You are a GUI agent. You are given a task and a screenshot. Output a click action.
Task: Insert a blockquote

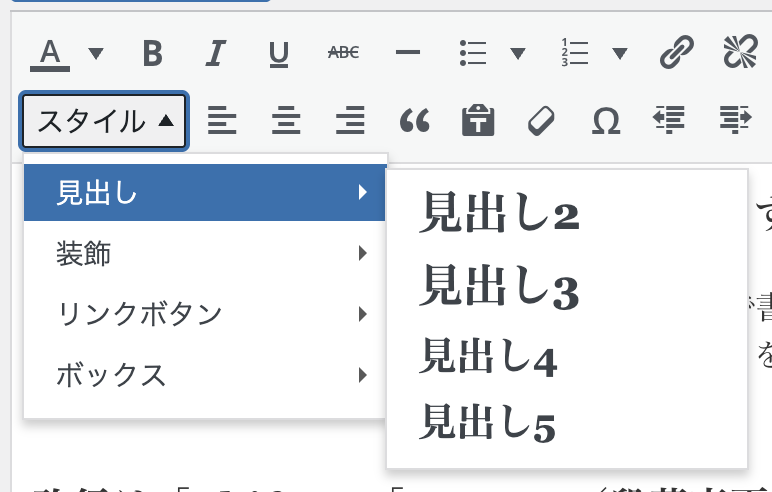point(414,121)
